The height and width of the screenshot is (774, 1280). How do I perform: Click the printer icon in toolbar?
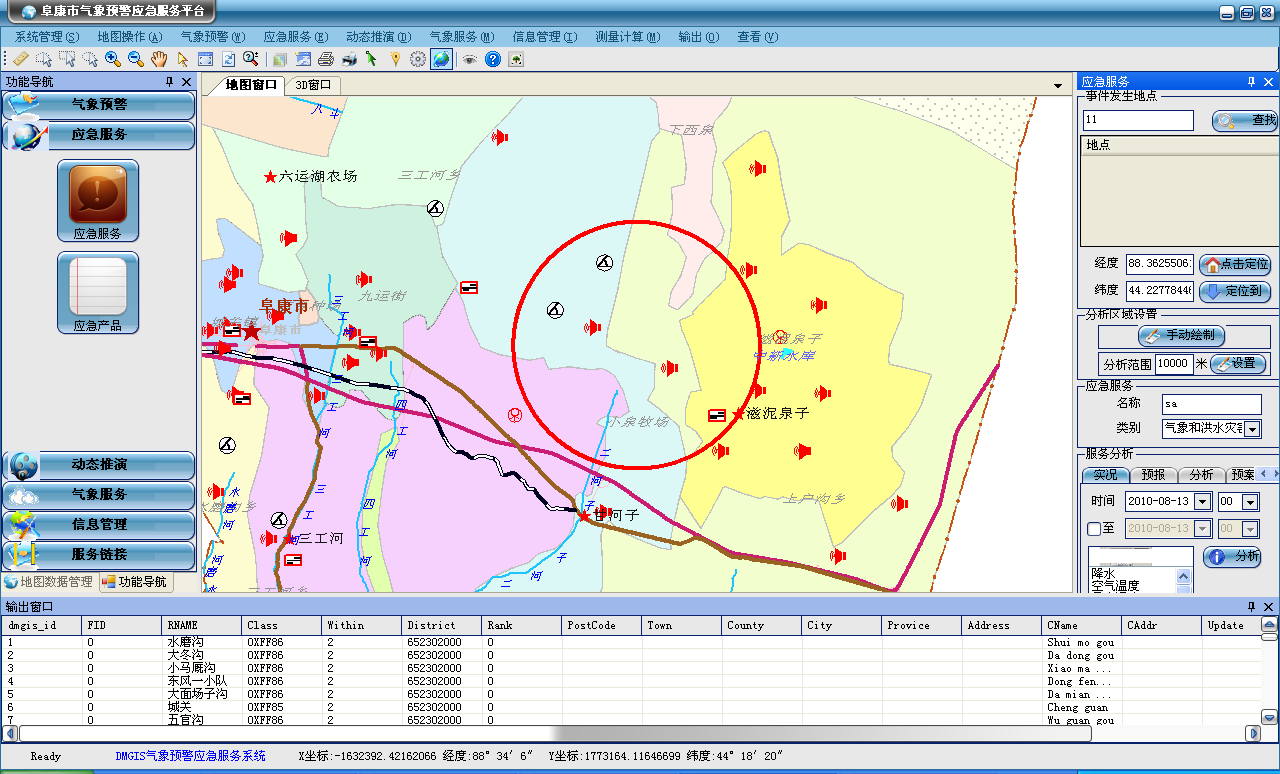(326, 59)
